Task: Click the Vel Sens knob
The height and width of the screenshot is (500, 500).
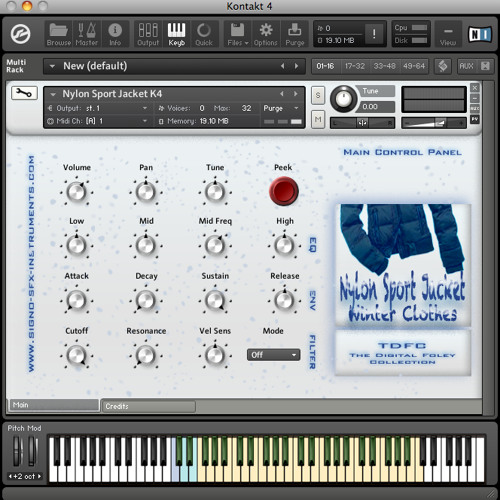Action: point(215,355)
